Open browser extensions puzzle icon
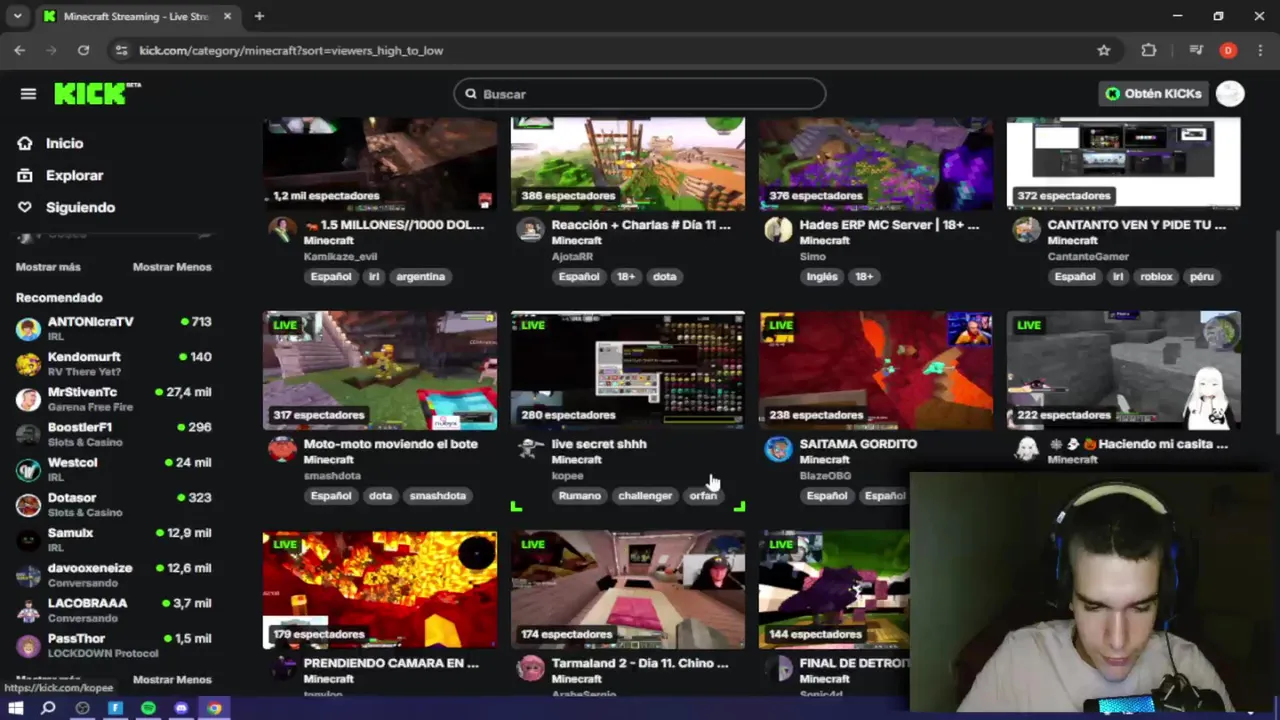The height and width of the screenshot is (720, 1280). [x=1149, y=50]
